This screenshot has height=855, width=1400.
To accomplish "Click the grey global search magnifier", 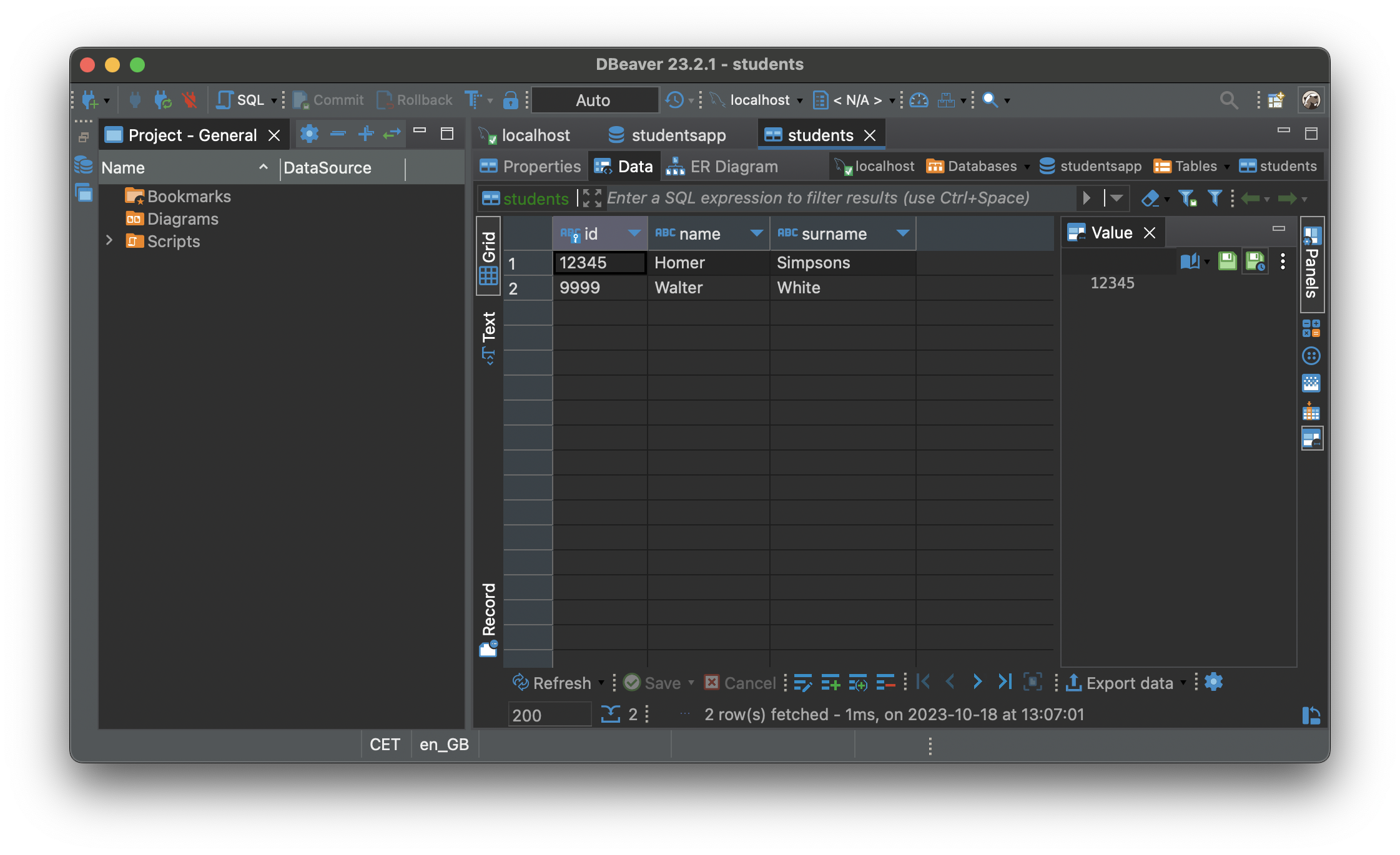I will [1229, 100].
